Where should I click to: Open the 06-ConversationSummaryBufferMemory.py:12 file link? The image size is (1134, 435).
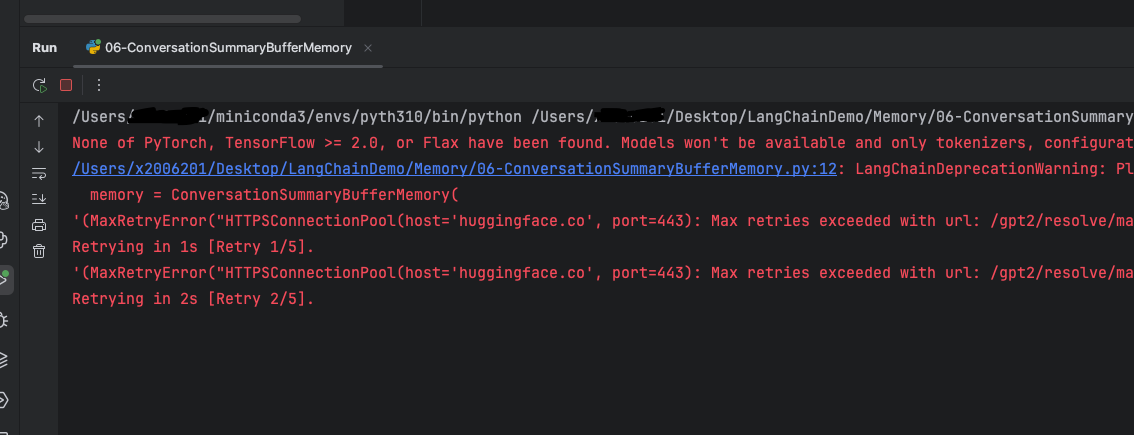tap(454, 169)
